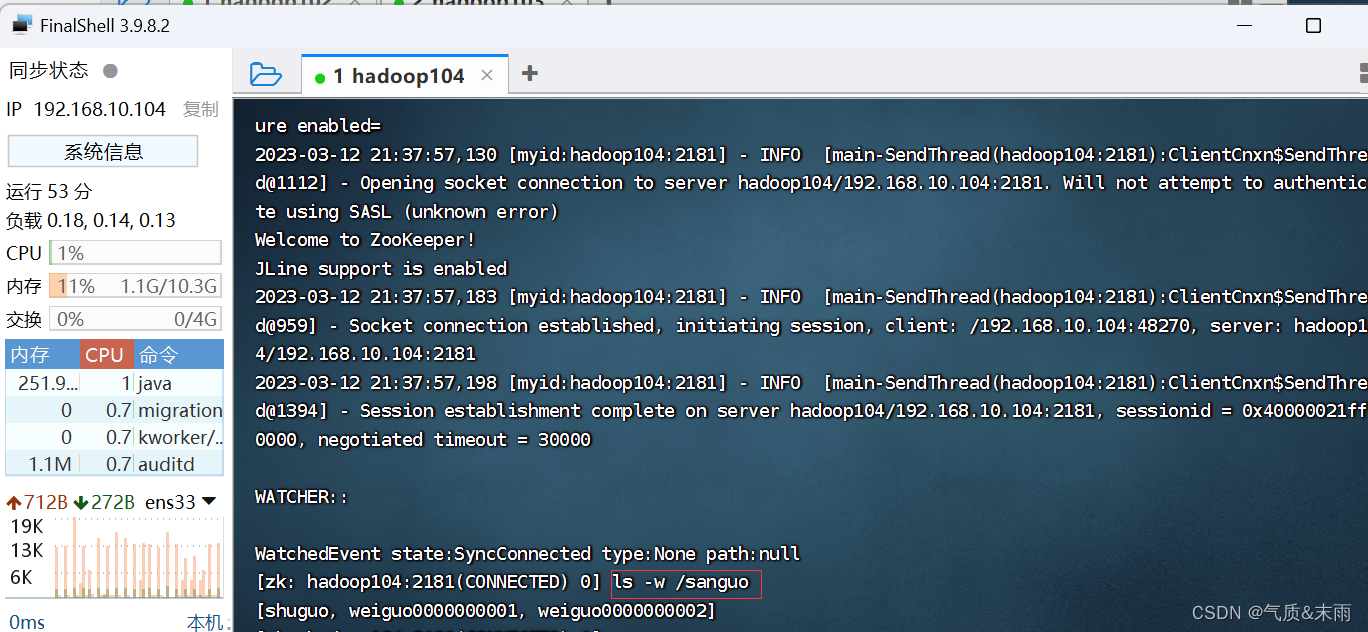The image size is (1368, 632).
Task: Click the 同步状态 label
Action: pyautogui.click(x=49, y=71)
